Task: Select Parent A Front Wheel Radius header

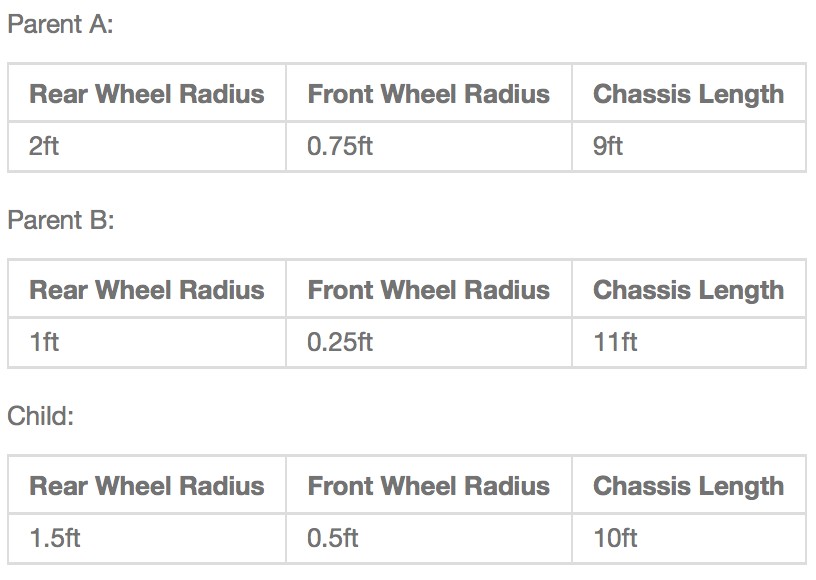Action: coord(428,94)
